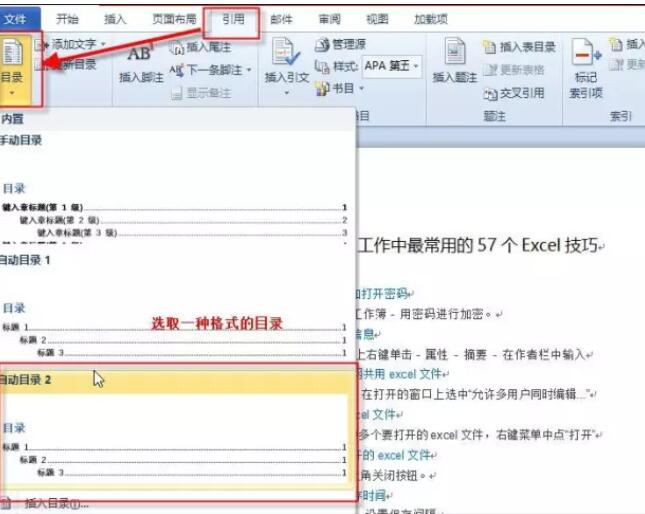The width and height of the screenshot is (645, 514).
Task: Open the 页面布局 ribbon tab
Action: (174, 19)
